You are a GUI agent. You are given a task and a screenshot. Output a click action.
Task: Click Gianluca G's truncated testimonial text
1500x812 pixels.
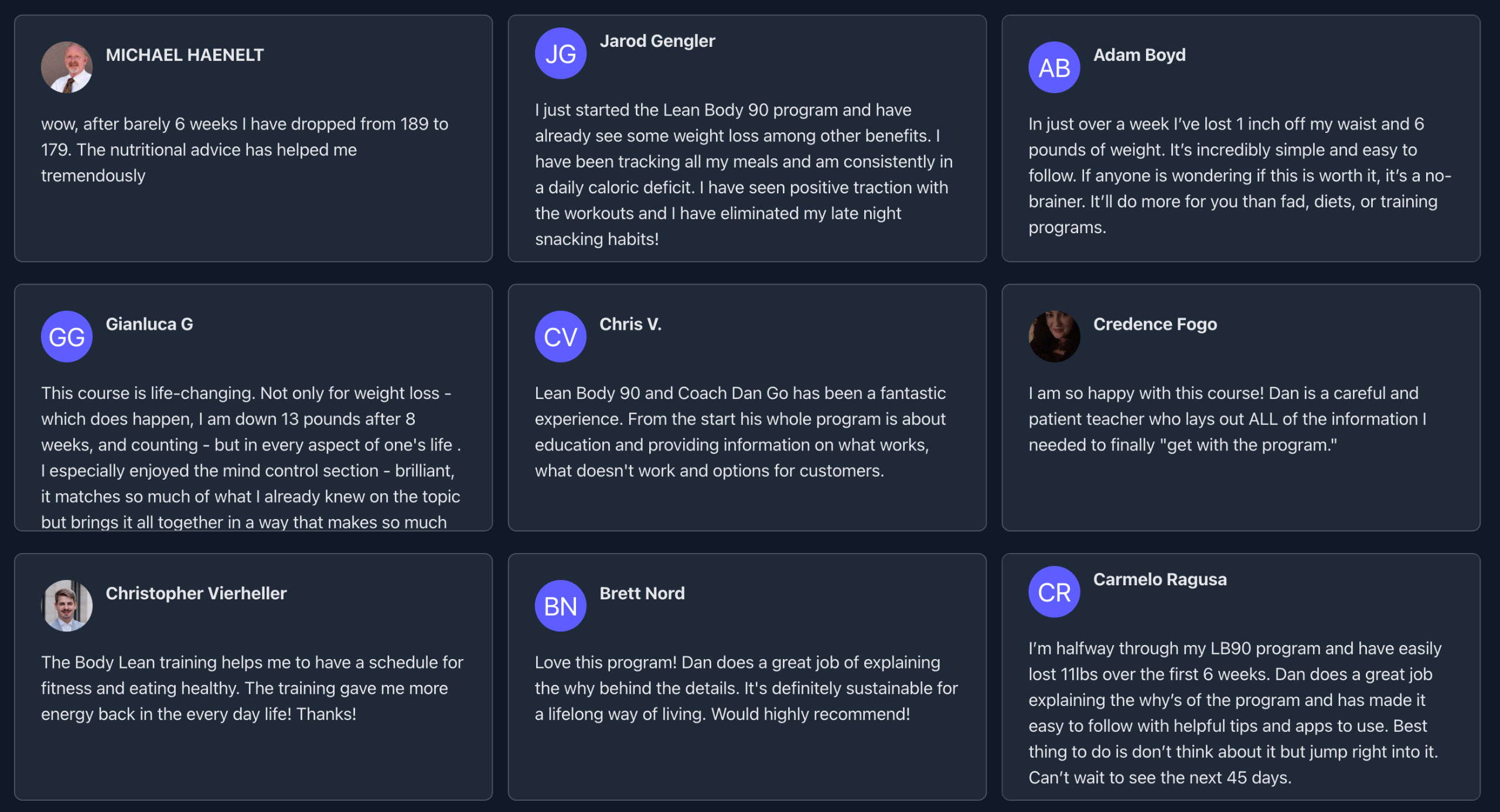pyautogui.click(x=251, y=457)
